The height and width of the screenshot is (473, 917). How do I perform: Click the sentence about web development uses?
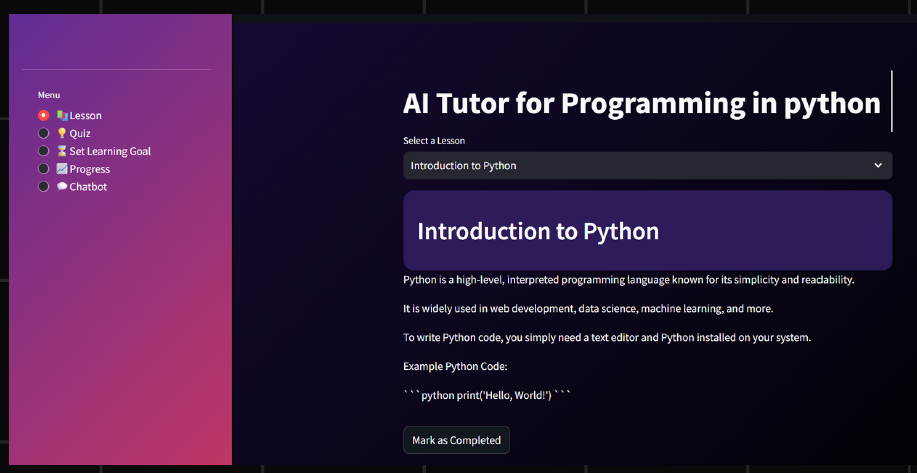588,309
